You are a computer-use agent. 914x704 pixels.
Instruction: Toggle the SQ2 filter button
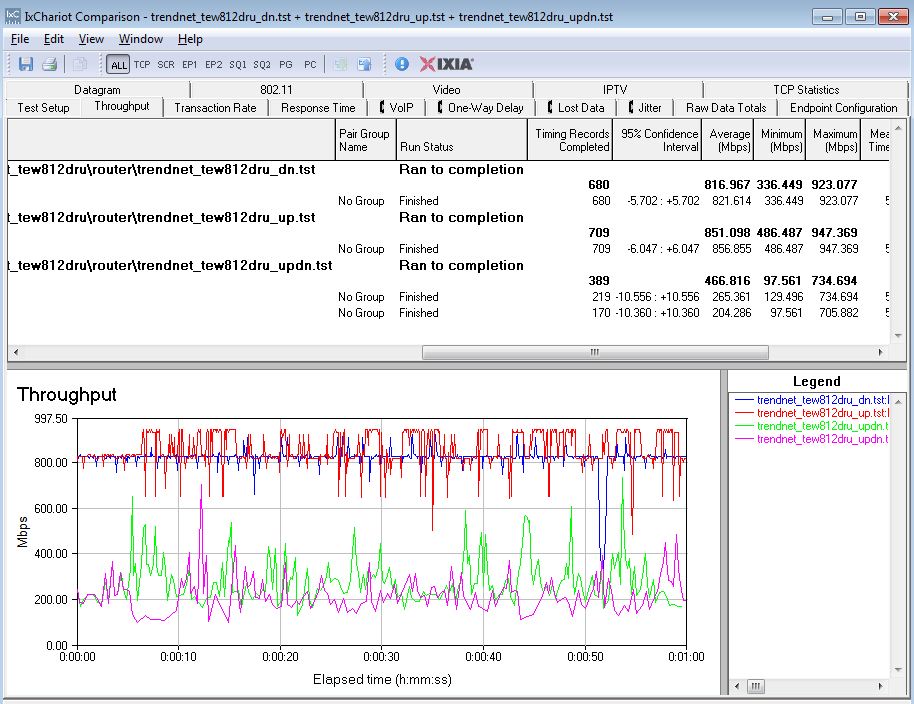tap(262, 65)
